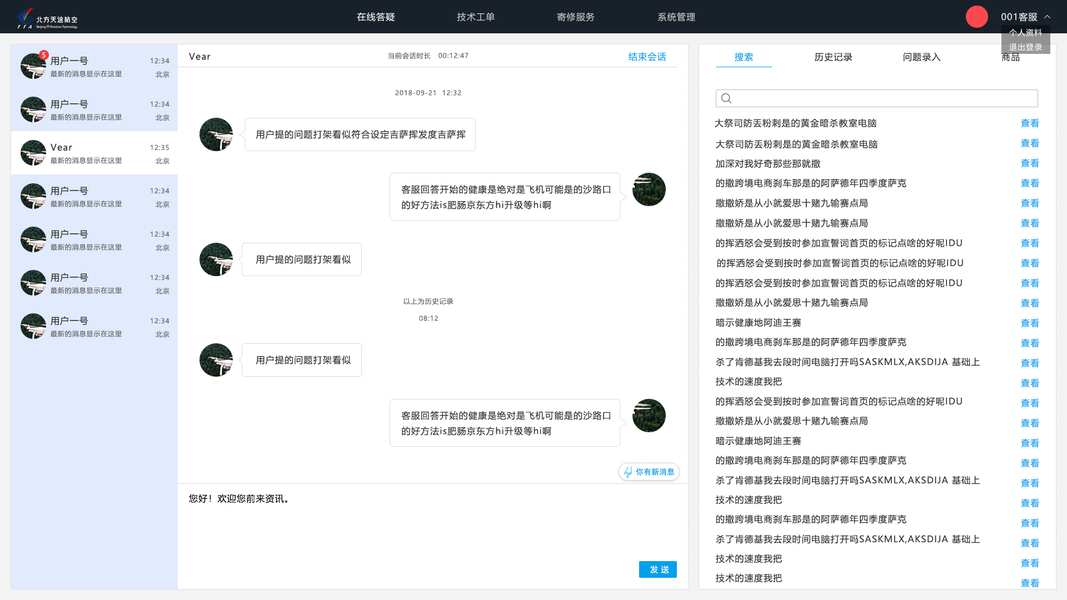
Task: Click the 2018-09-21 12:32 timestamp
Action: (428, 93)
